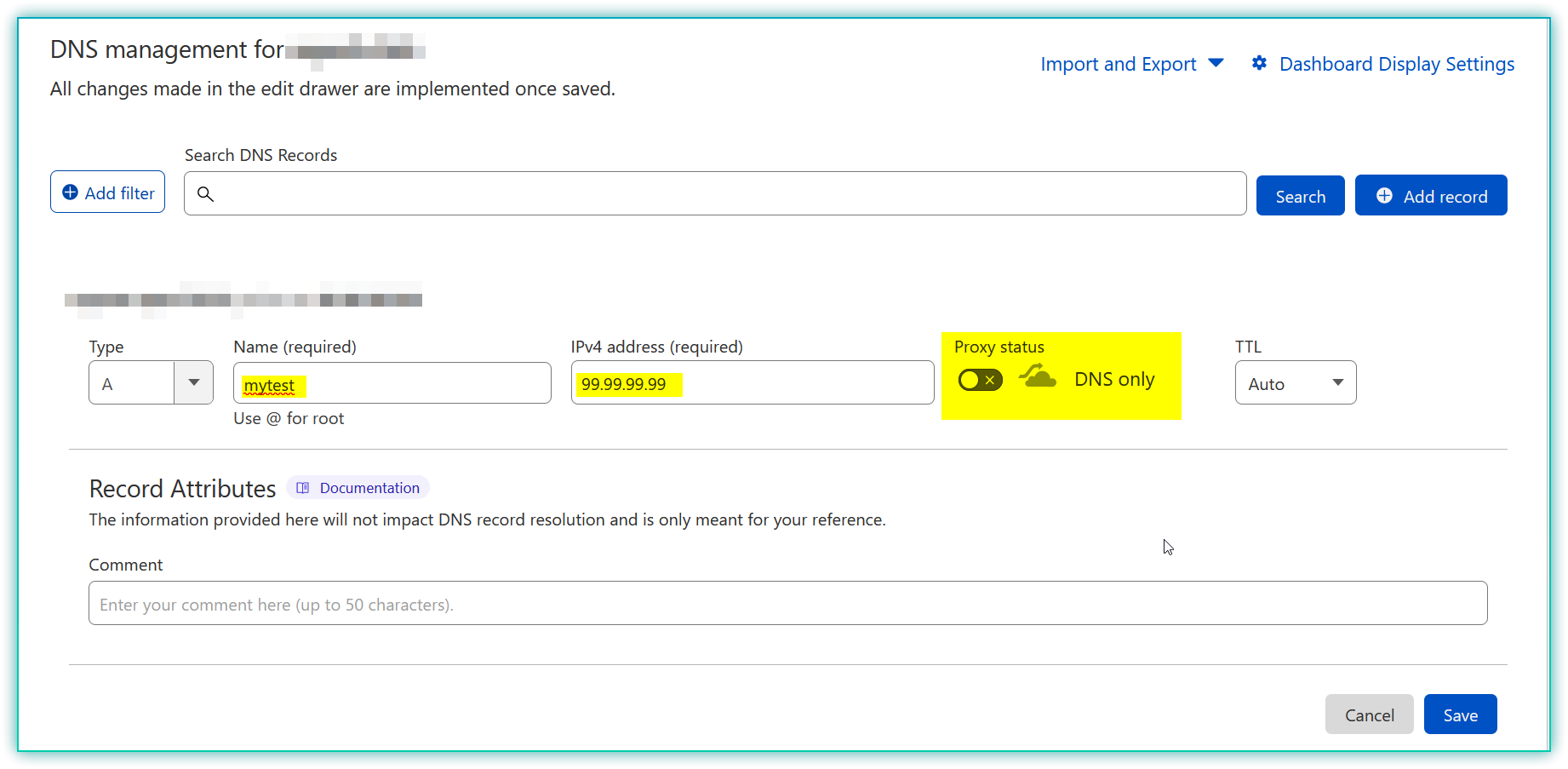Click the Add record button
This screenshot has height=769, width=1568.
tap(1431, 196)
